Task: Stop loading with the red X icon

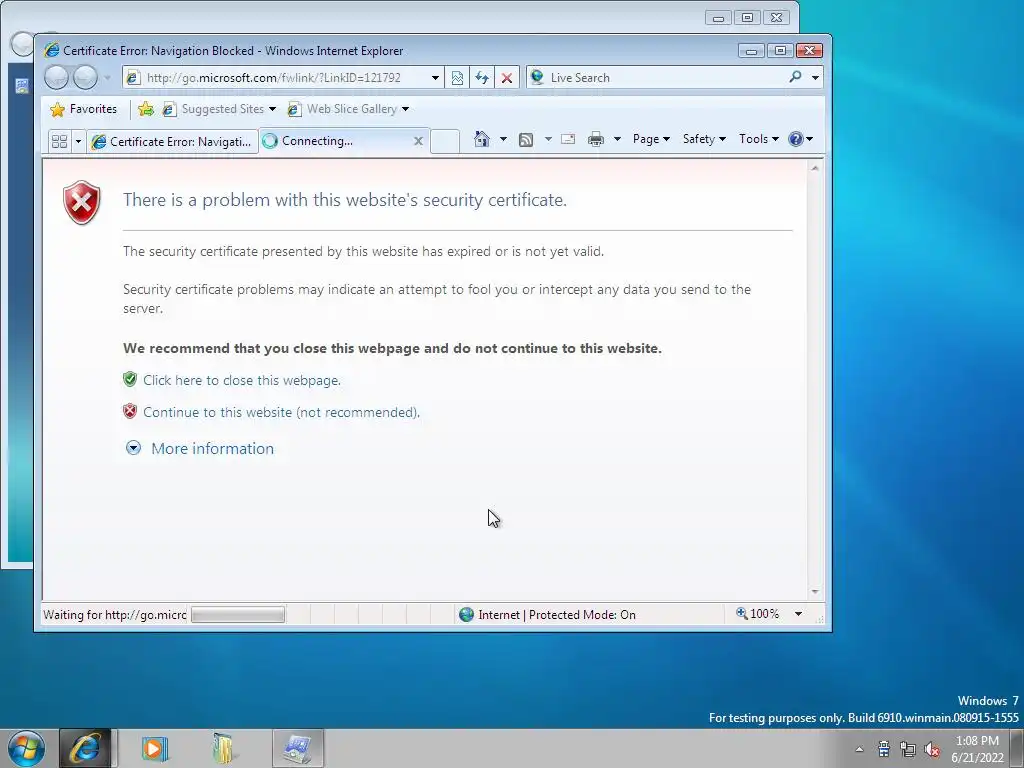Action: pos(507,78)
